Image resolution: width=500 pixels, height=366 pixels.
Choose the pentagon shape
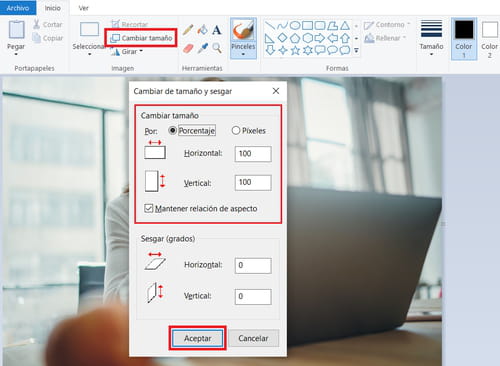coord(295,38)
